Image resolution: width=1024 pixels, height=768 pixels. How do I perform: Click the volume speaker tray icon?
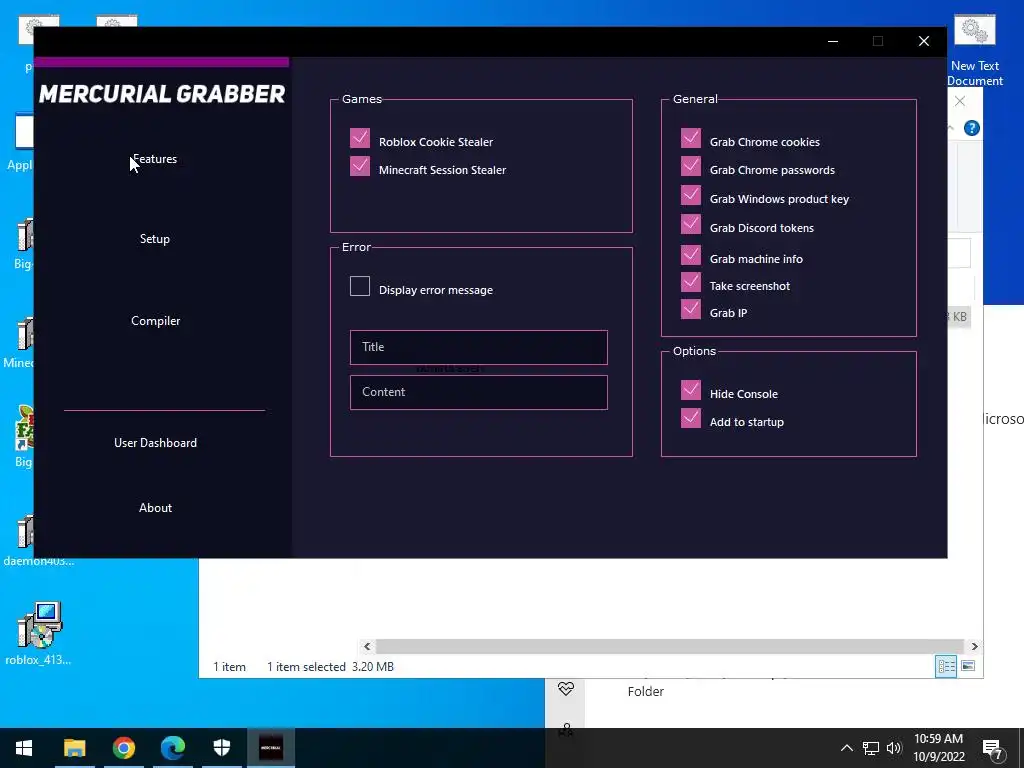pyautogui.click(x=894, y=748)
